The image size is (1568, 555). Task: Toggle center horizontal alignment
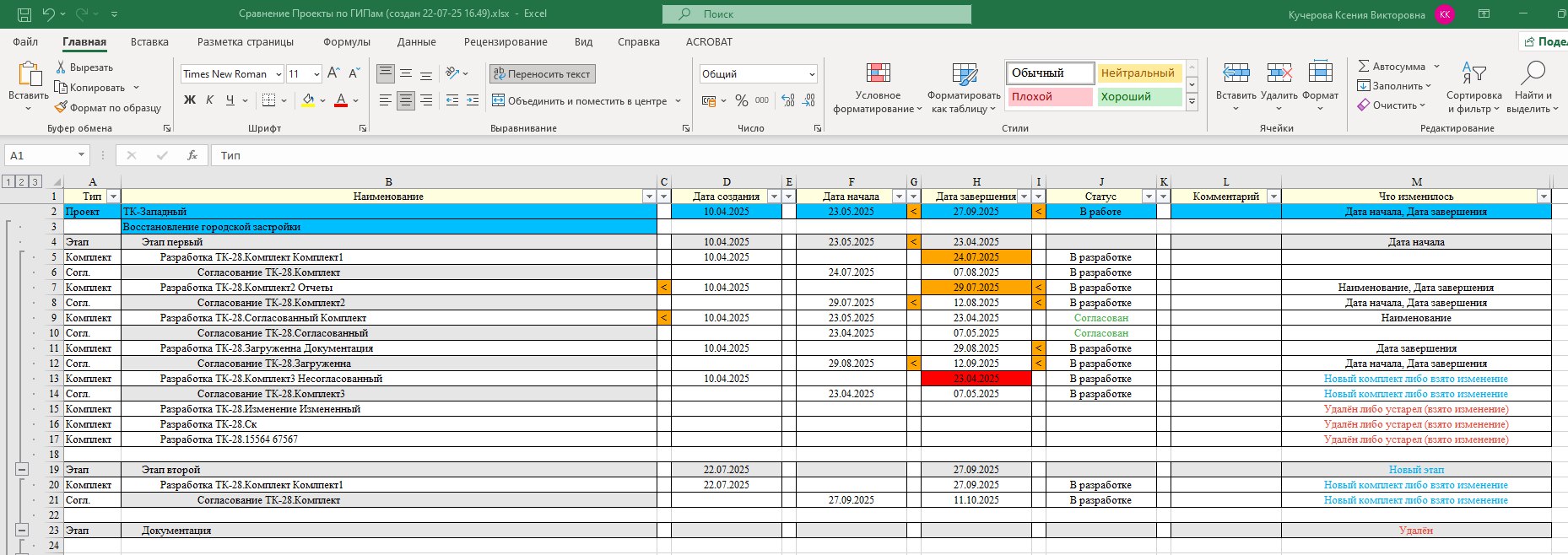click(406, 100)
